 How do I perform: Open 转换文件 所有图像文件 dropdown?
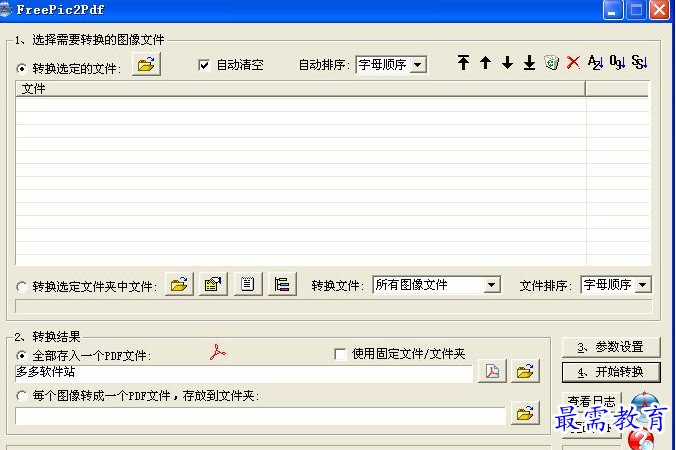tap(491, 285)
